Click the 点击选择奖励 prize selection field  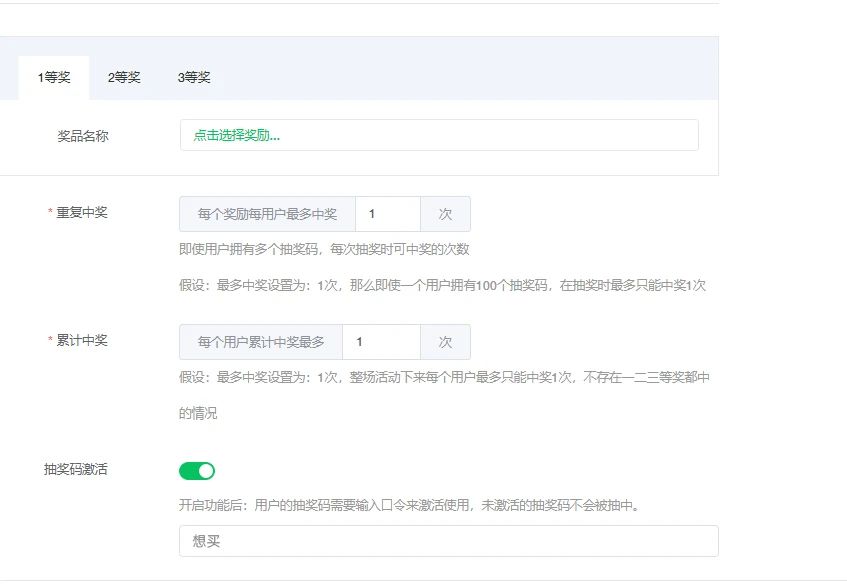tap(438, 136)
